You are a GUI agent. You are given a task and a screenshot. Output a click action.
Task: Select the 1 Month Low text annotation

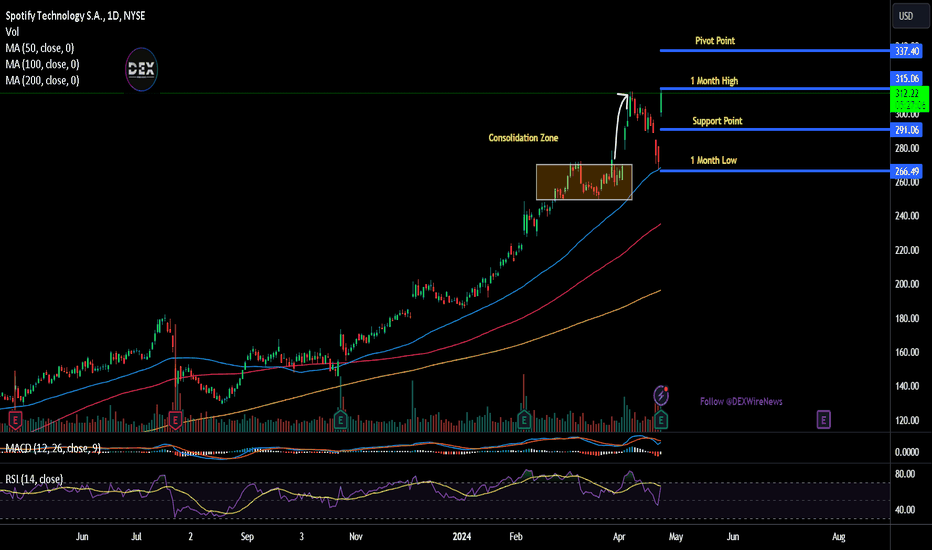click(x=713, y=161)
